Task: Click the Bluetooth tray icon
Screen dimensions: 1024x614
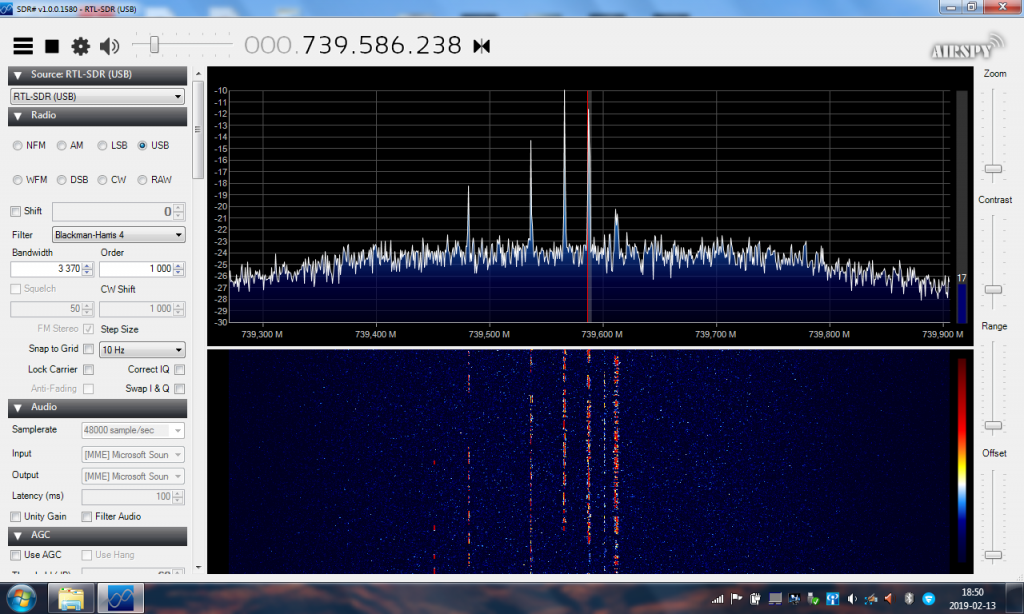Action: click(908, 598)
